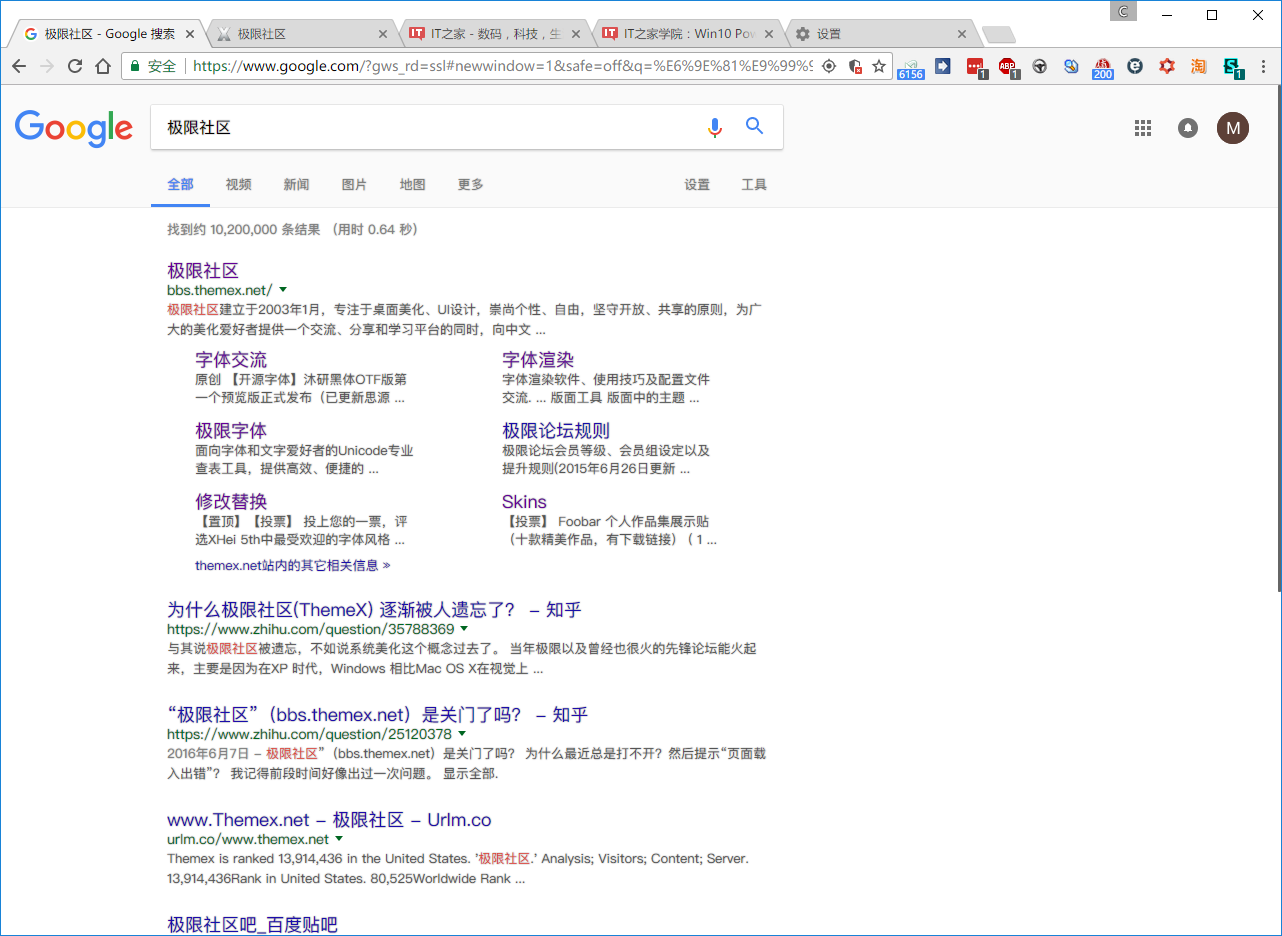Click the blocked shield icon in address bar

pyautogui.click(x=855, y=66)
